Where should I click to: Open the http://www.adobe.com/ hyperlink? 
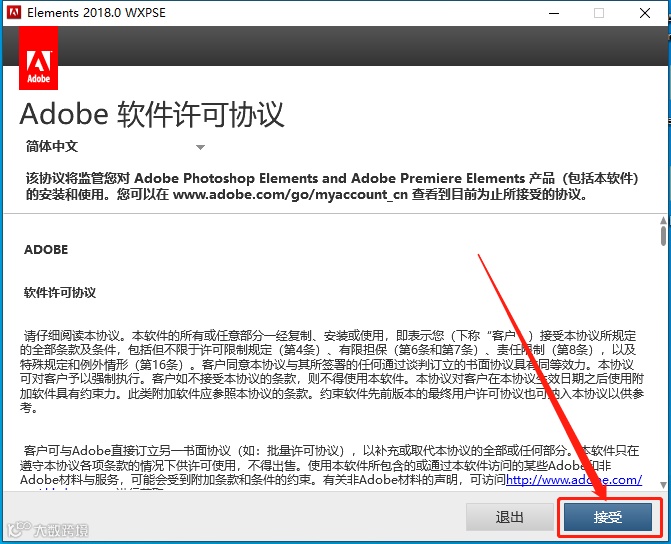point(574,480)
